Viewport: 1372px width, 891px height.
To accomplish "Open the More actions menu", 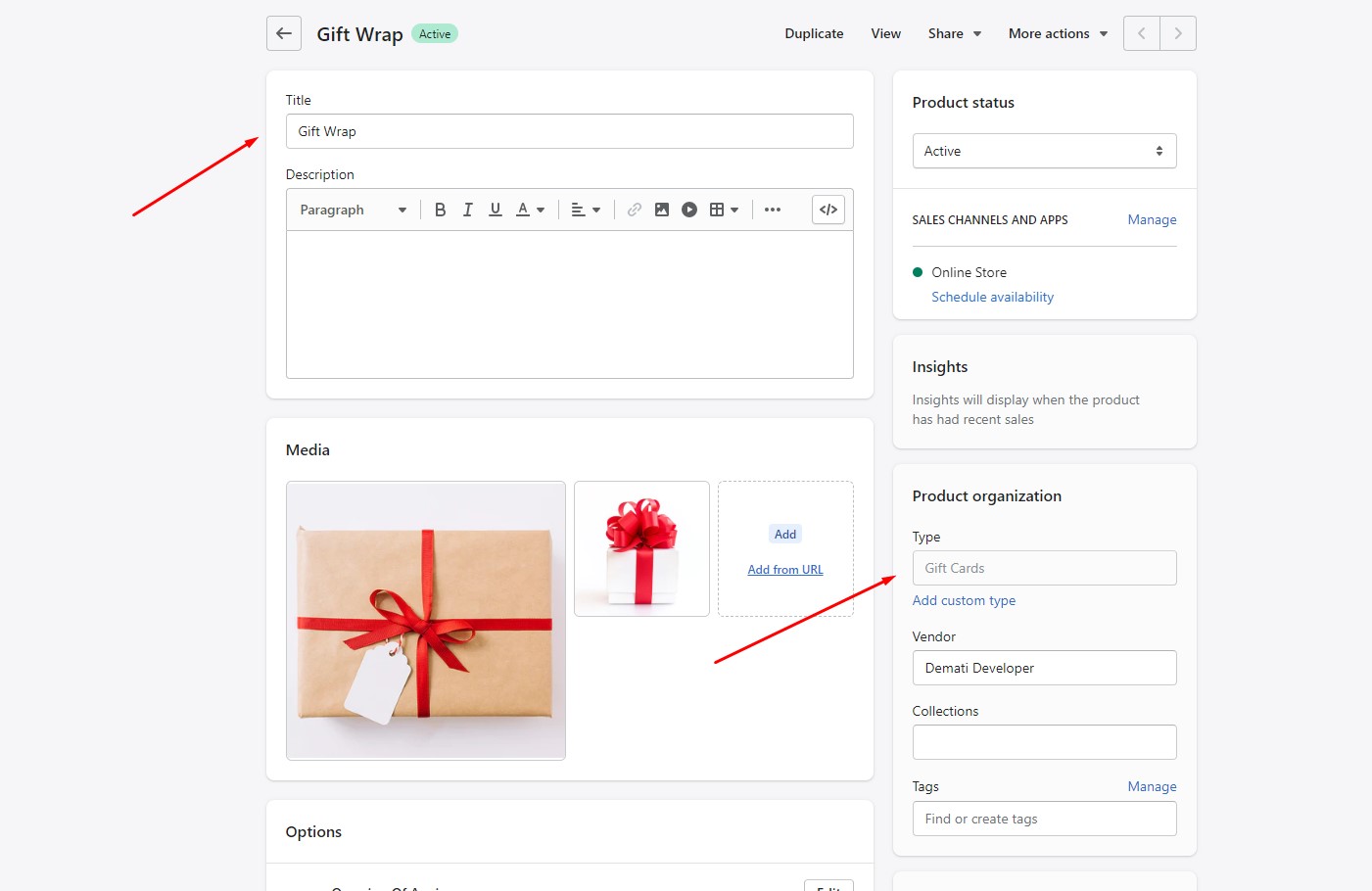I will (1058, 33).
